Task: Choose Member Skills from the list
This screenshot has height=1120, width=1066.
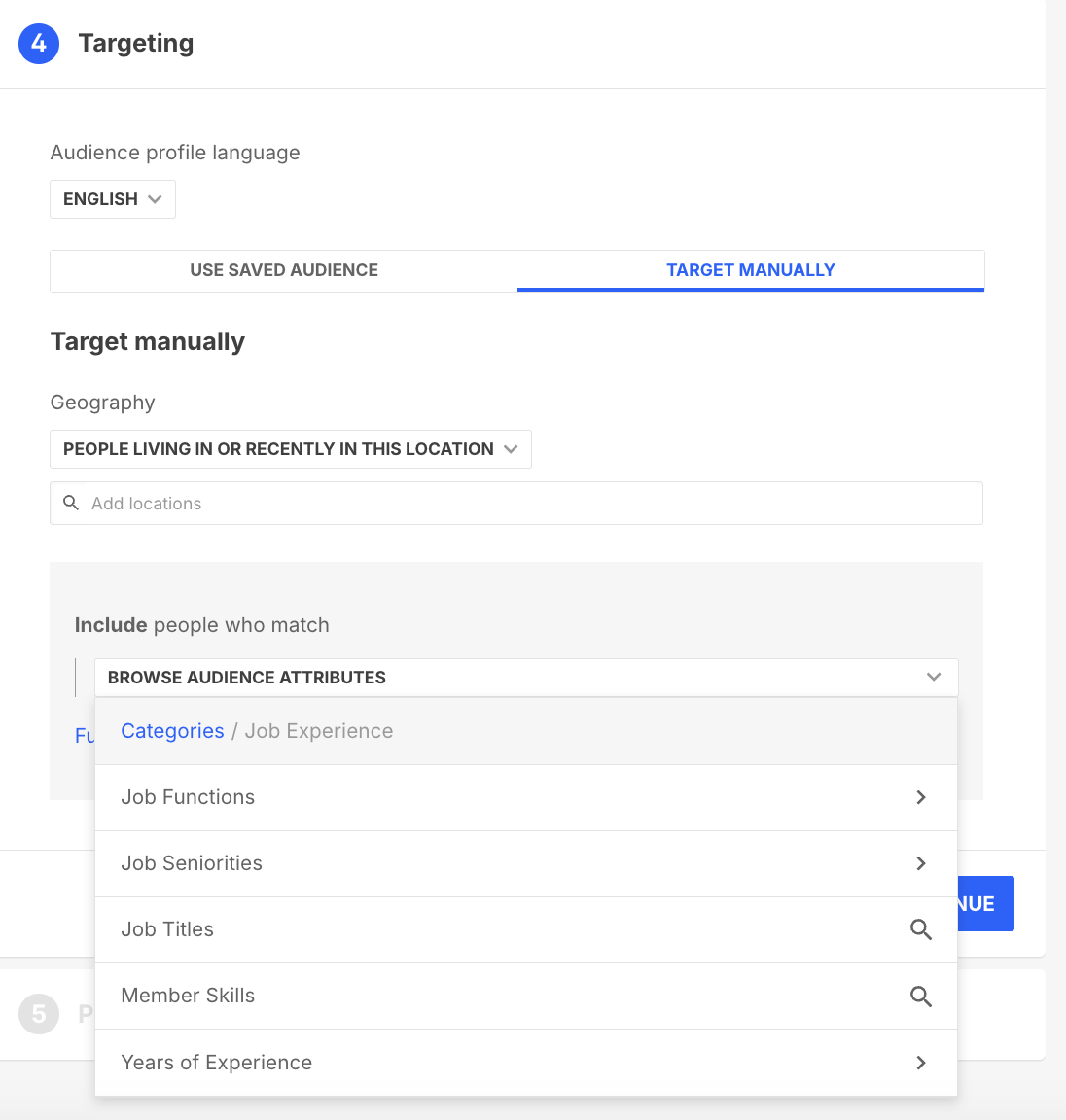Action: (x=526, y=997)
